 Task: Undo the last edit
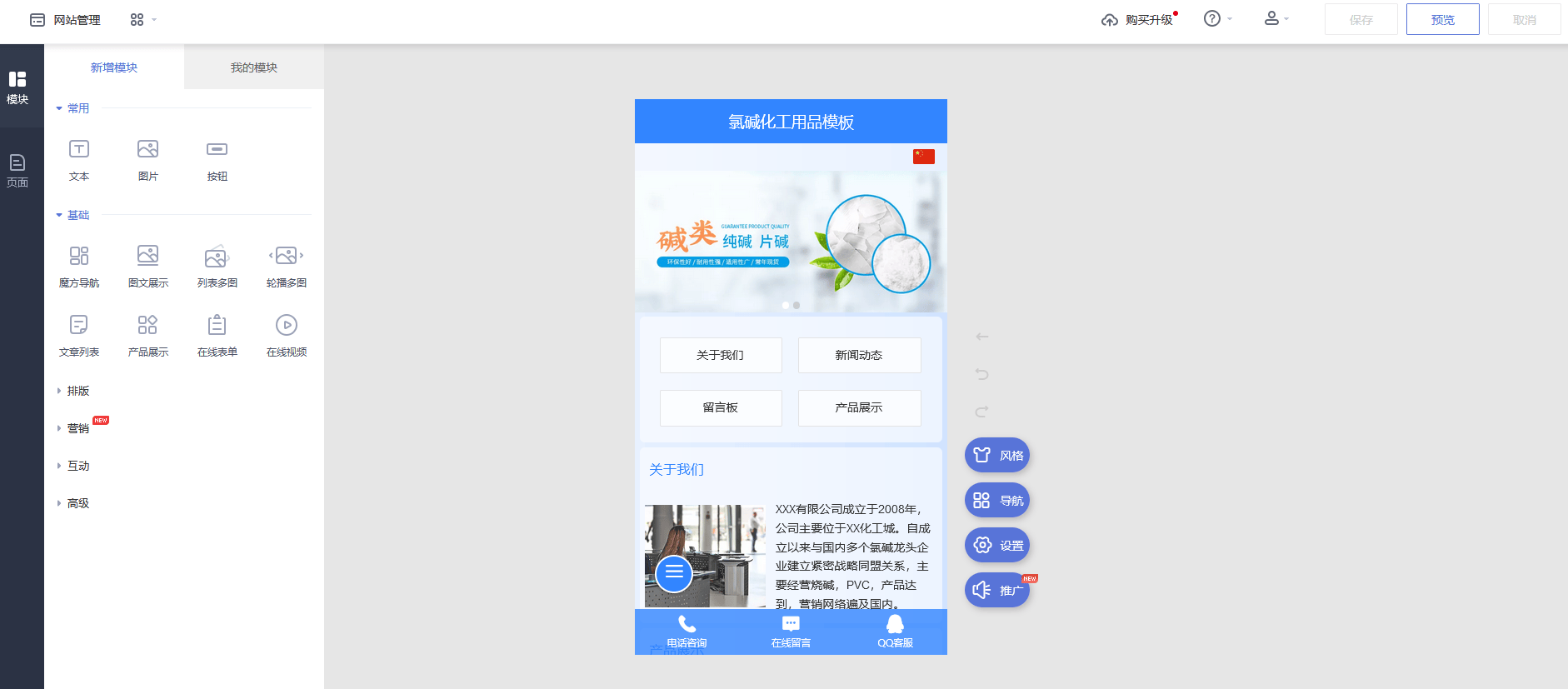(982, 374)
